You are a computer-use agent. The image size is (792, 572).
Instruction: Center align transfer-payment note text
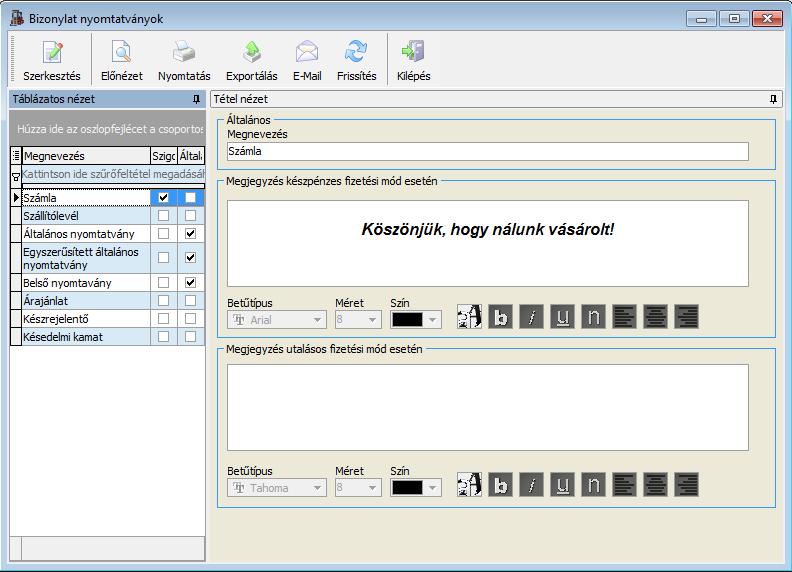point(656,485)
